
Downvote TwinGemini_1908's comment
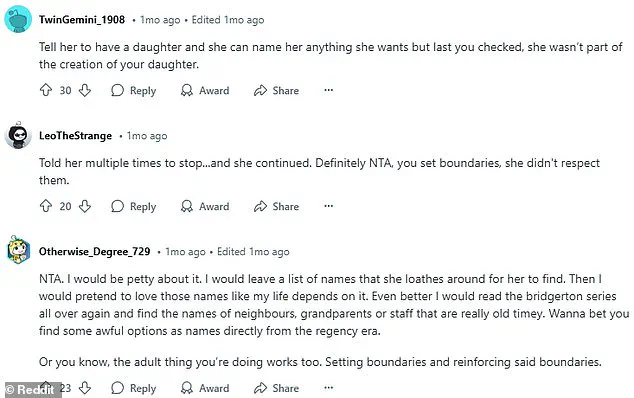click(85, 90)
